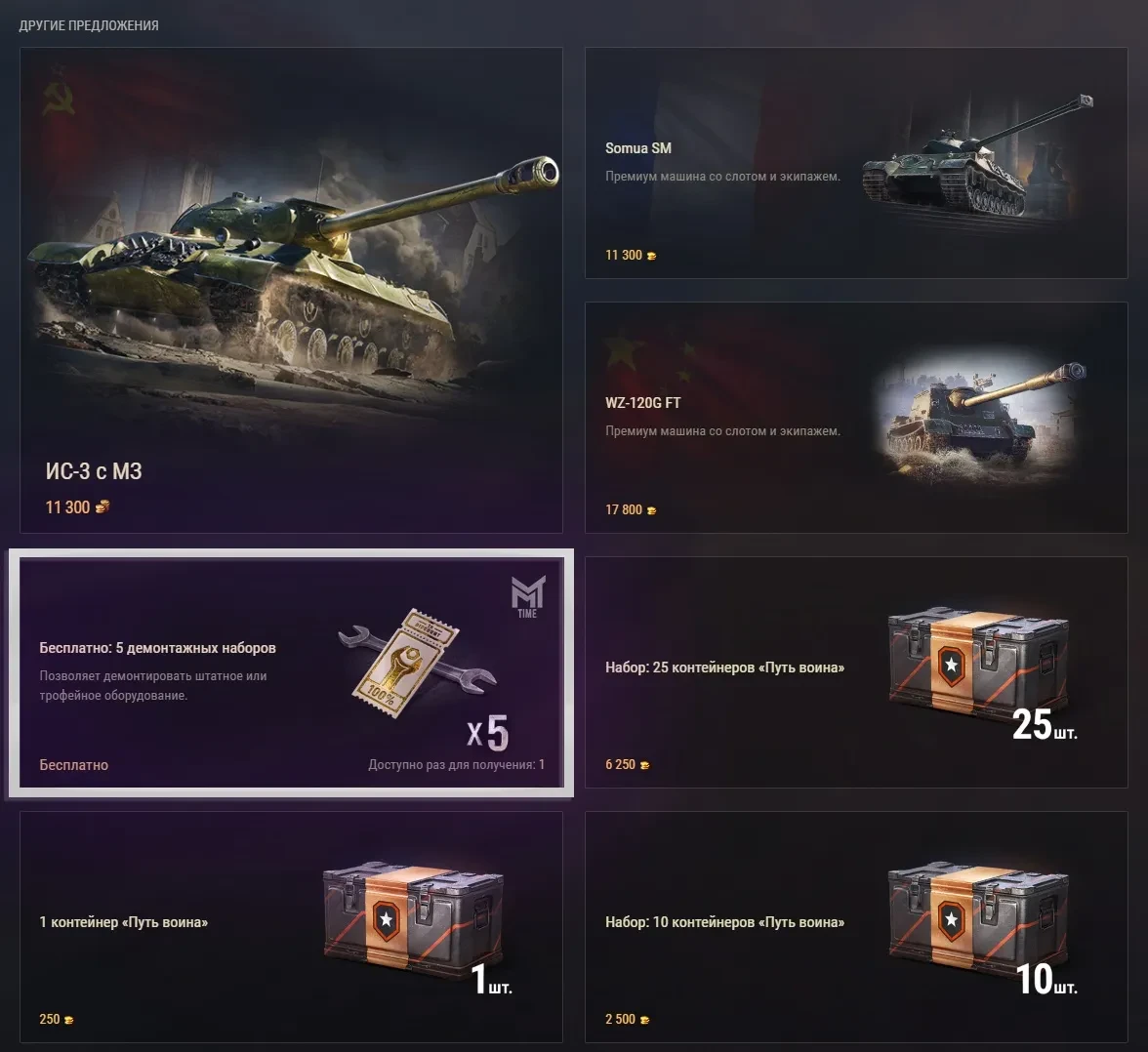Screen dimensions: 1148x1052
Task: Open 1 контейнер «Путь воина» offer
Action: [x=291, y=927]
